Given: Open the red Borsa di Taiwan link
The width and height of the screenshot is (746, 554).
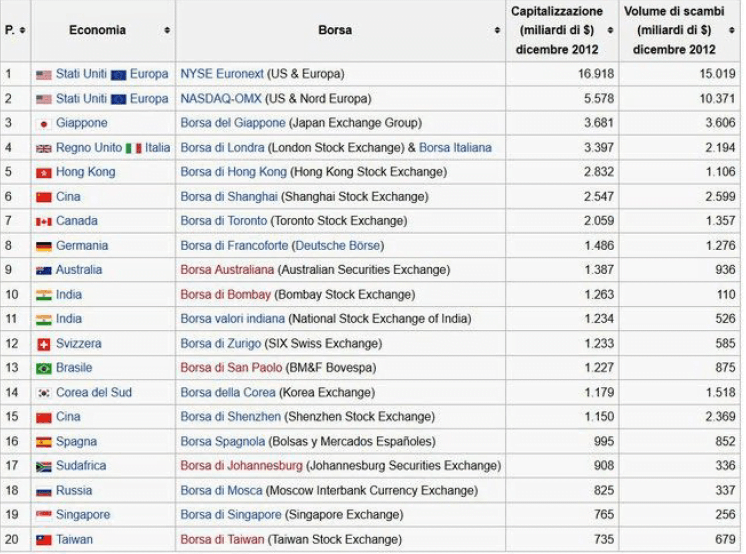Looking at the screenshot, I should (x=222, y=540).
